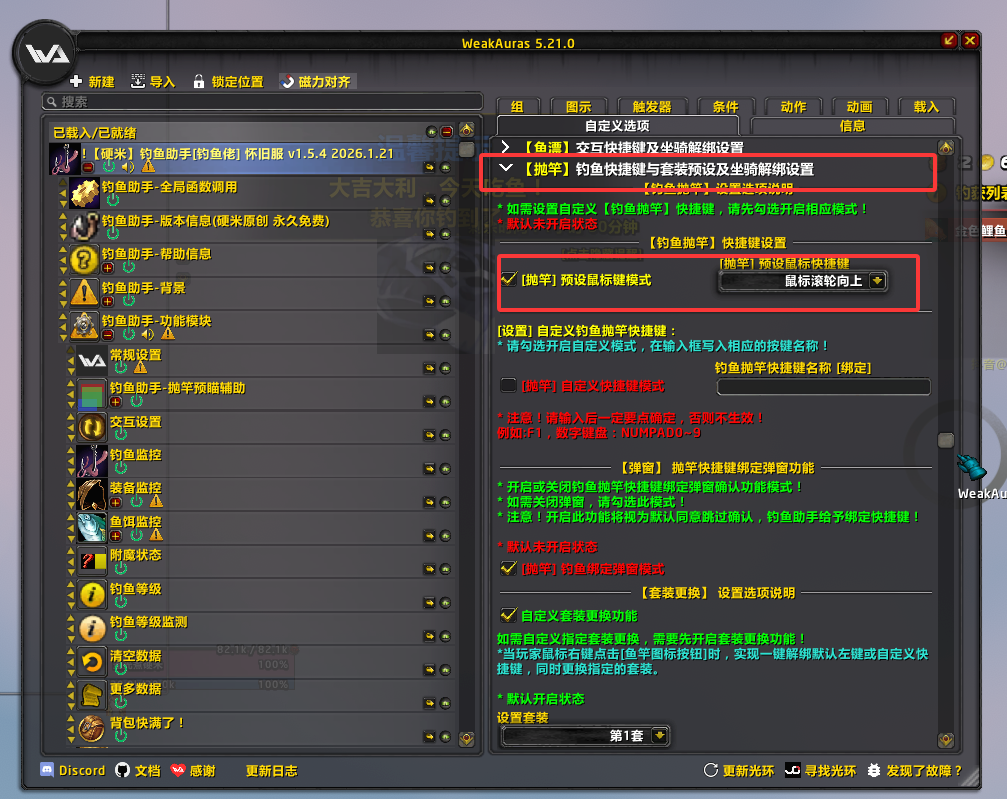The height and width of the screenshot is (799, 1007).
Task: Open the 条件 tab
Action: [x=726, y=107]
